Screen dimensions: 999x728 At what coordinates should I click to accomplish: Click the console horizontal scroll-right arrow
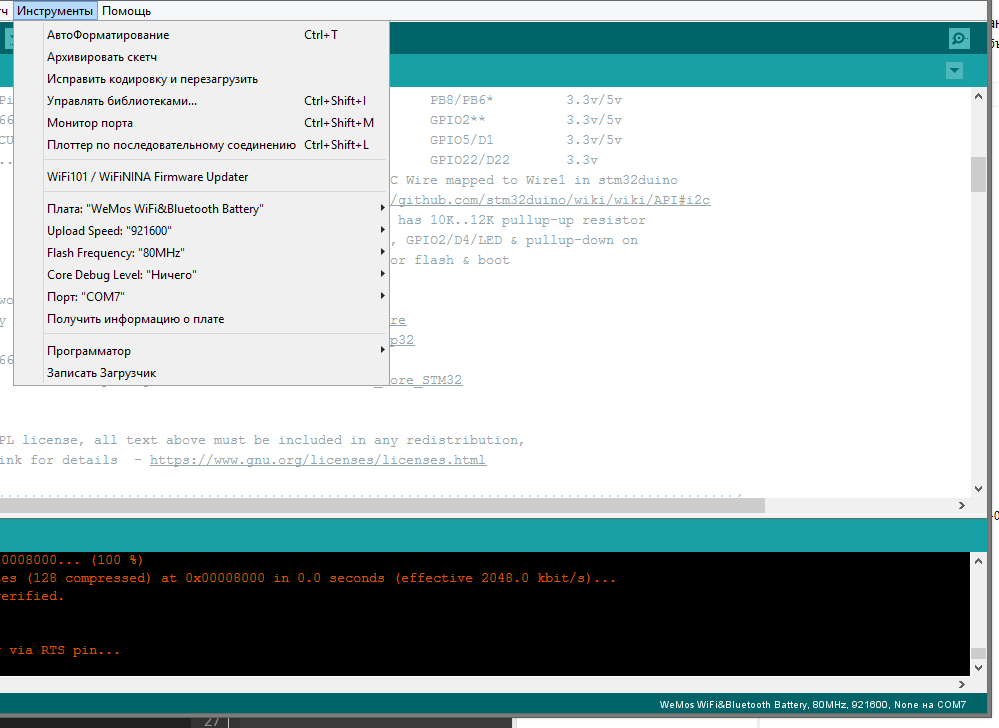click(962, 684)
